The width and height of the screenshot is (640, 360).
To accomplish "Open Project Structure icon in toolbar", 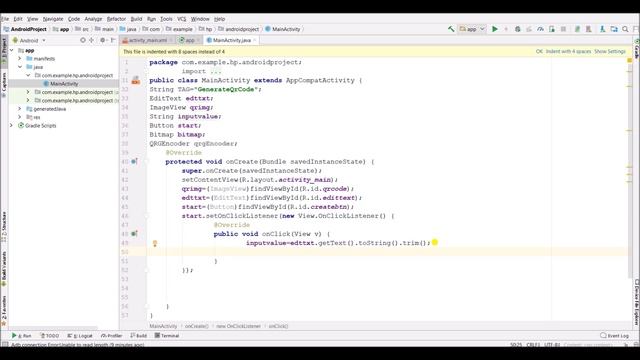I will click(614, 29).
